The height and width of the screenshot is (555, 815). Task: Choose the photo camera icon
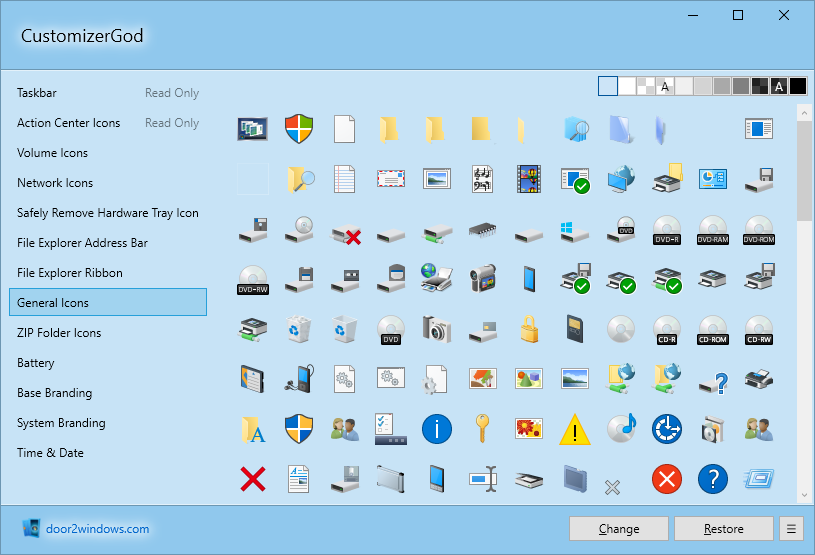[x=437, y=329]
